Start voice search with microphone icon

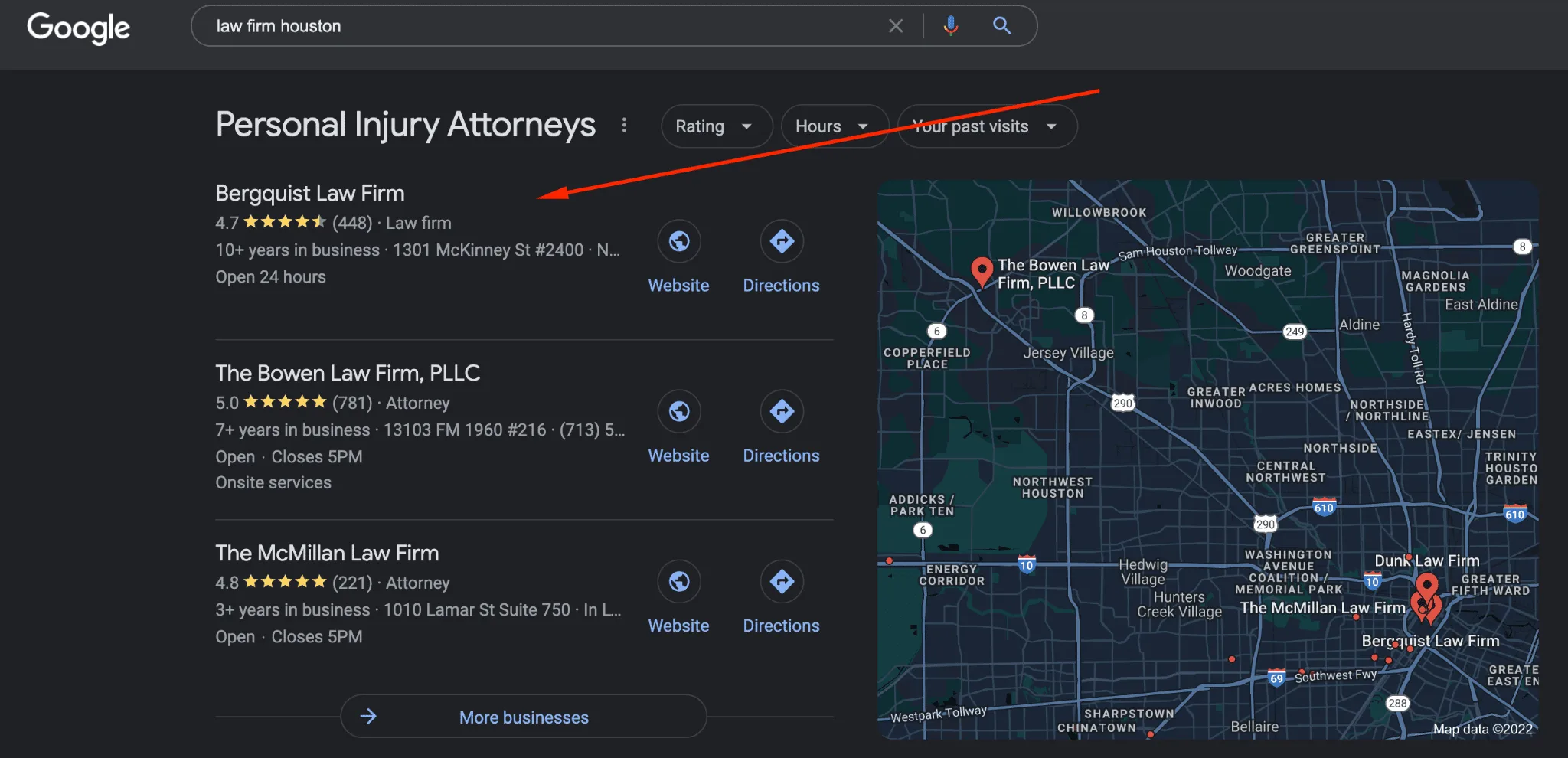(950, 26)
